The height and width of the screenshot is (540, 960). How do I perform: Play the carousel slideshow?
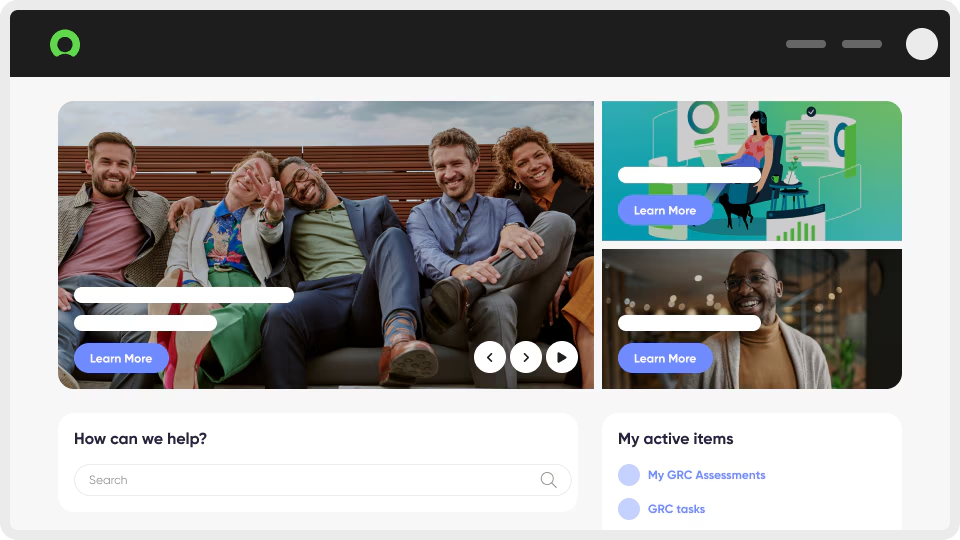(x=561, y=358)
